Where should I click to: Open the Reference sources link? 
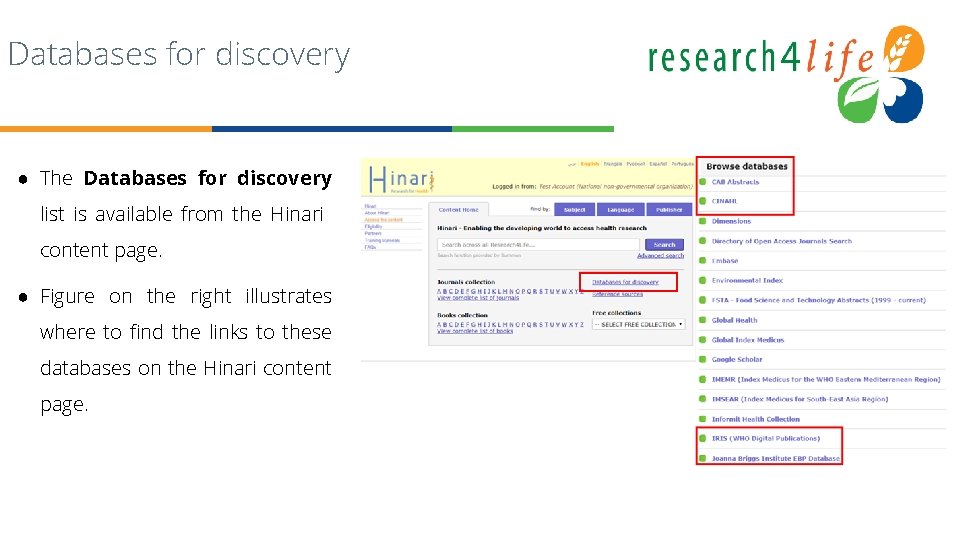tap(617, 294)
